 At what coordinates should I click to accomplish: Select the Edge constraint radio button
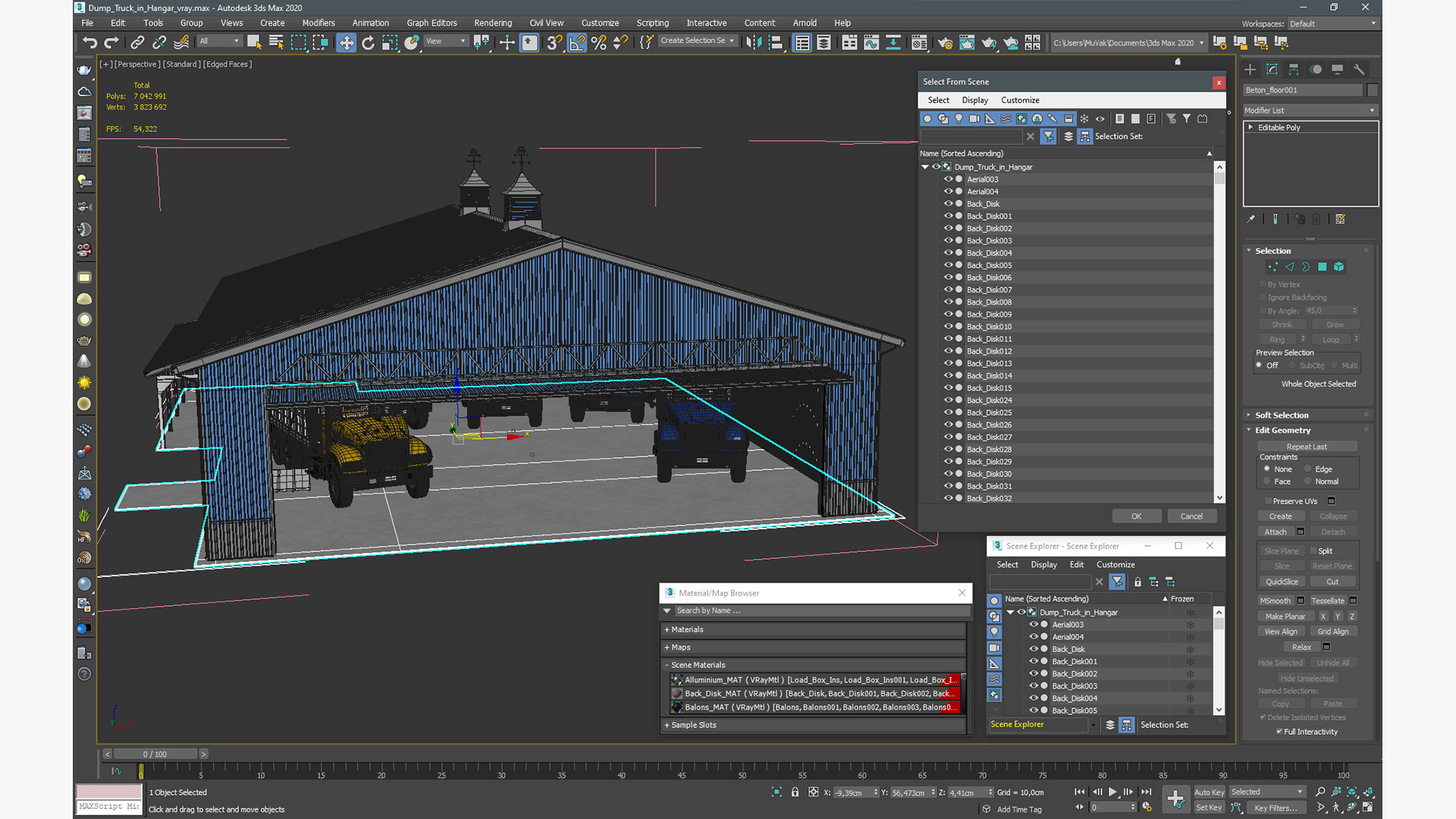[1308, 469]
